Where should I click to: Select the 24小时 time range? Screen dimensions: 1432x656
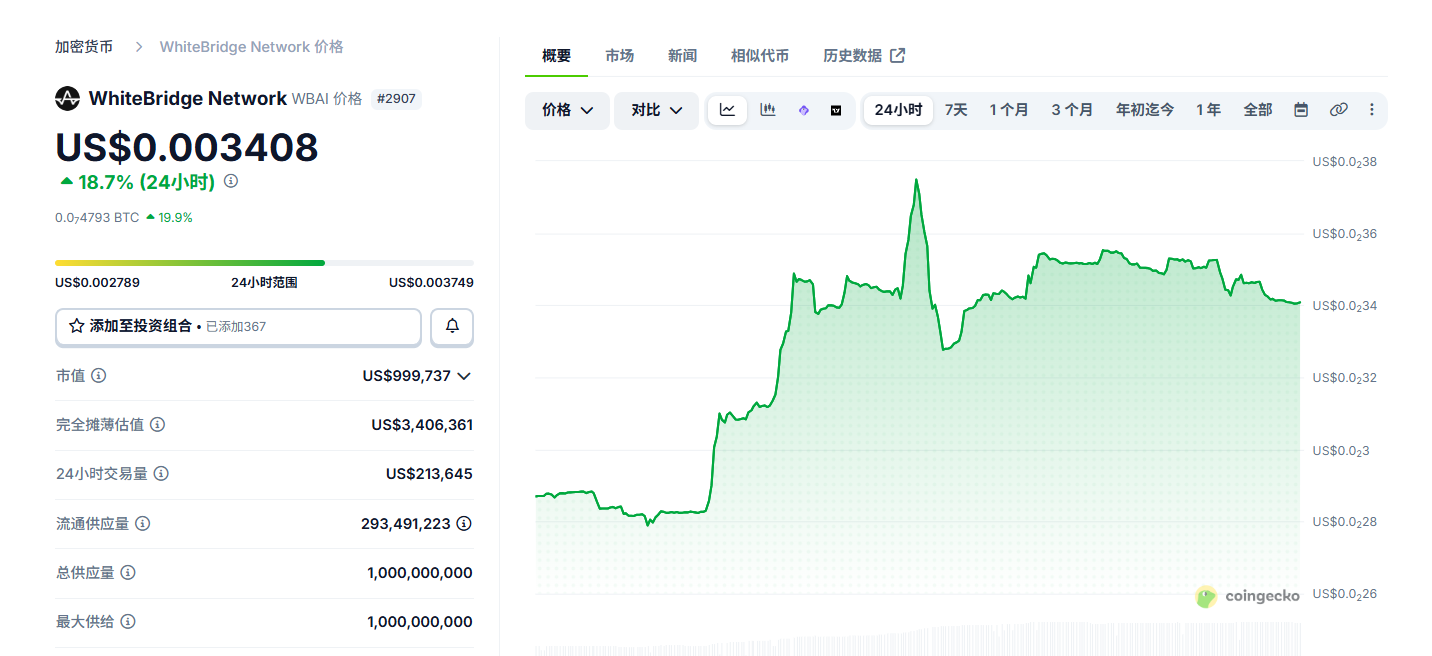tap(898, 110)
